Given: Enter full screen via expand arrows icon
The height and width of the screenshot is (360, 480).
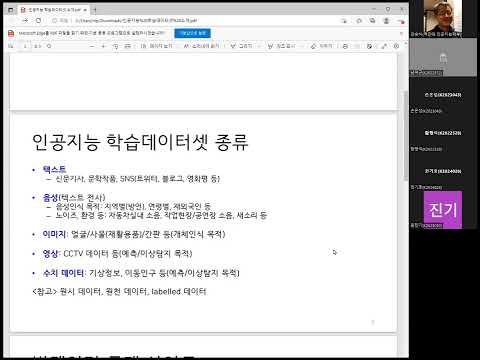Looking at the screenshot, I should (x=384, y=46).
